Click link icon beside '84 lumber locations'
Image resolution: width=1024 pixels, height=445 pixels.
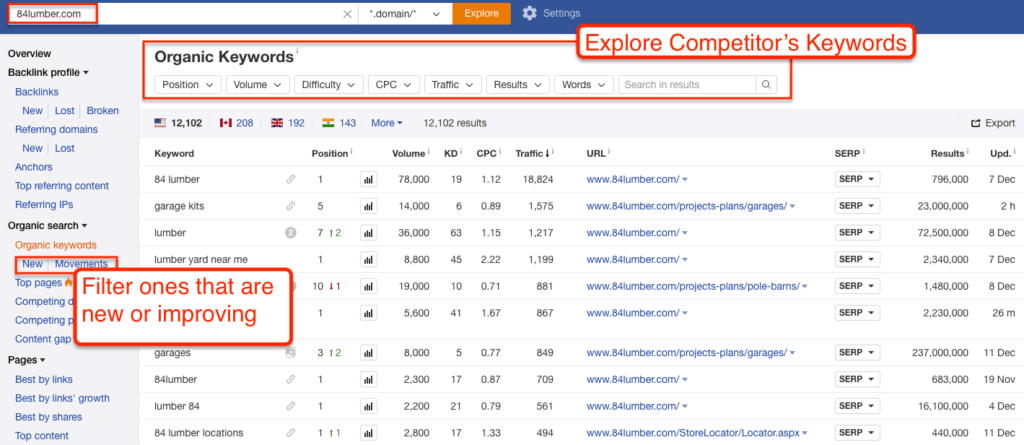[x=291, y=433]
